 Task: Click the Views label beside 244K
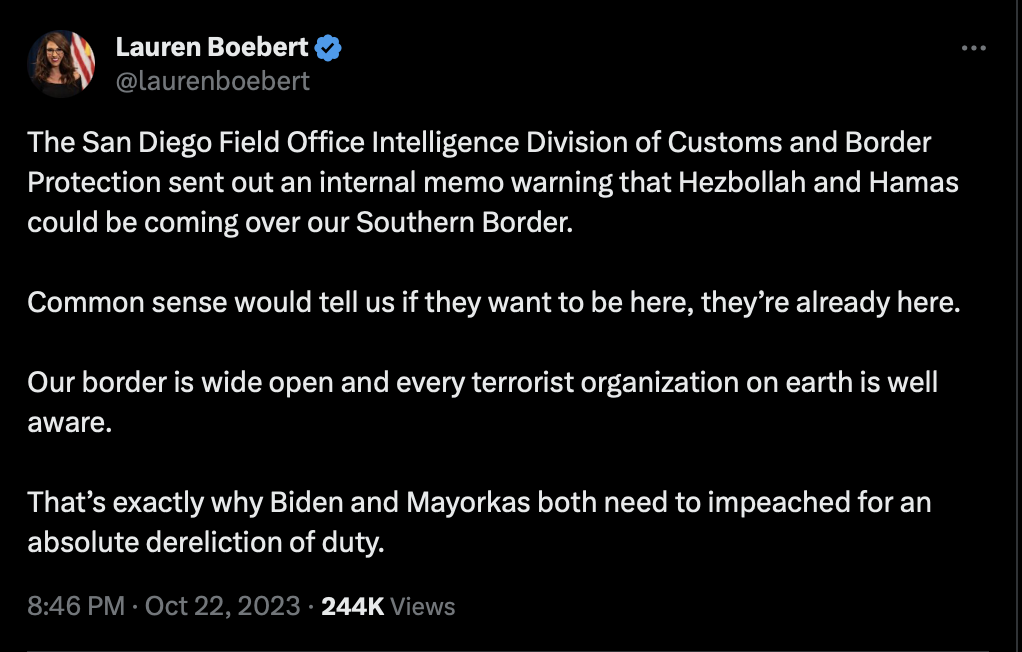point(422,607)
